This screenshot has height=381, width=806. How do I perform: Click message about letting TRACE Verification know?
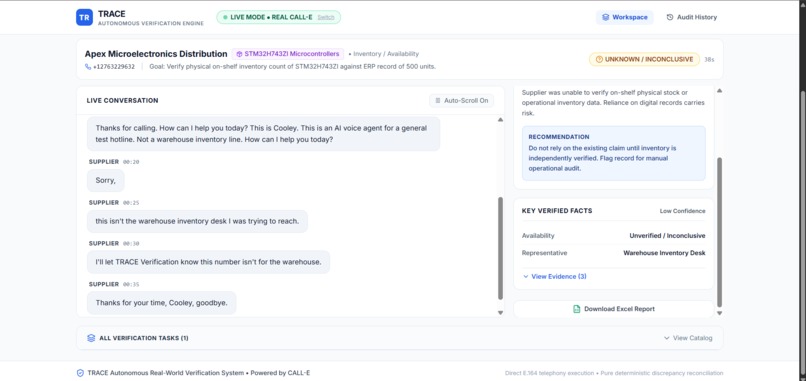pos(208,262)
